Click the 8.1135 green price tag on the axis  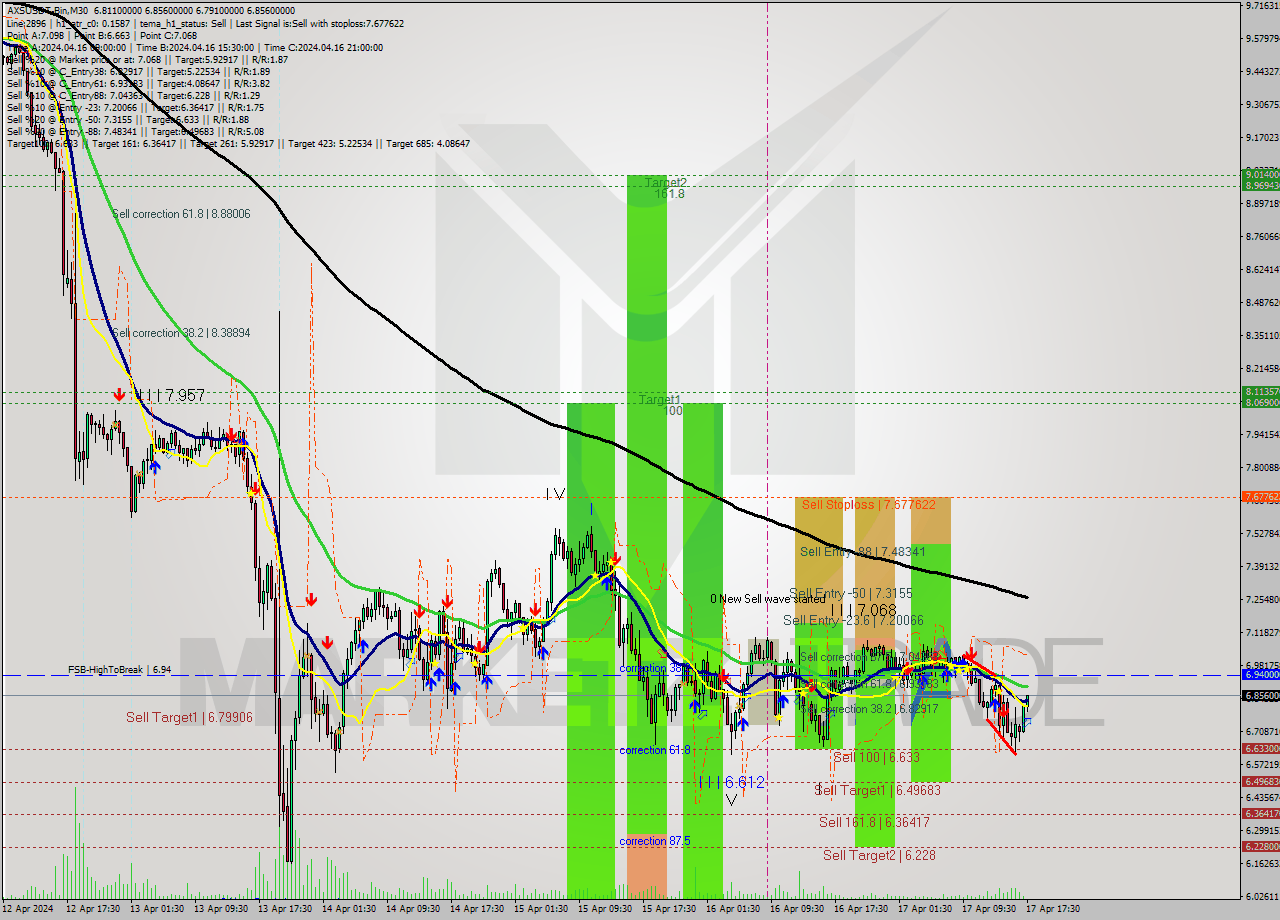tap(1260, 391)
